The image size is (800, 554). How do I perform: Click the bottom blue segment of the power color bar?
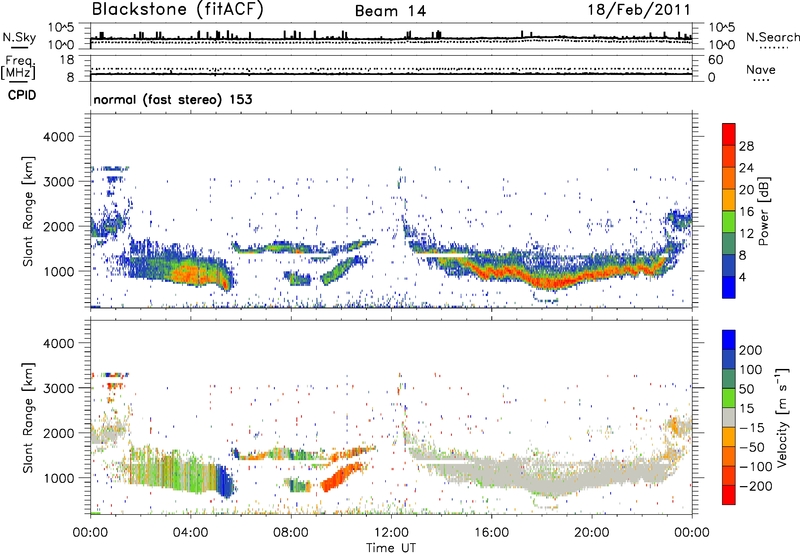729,287
